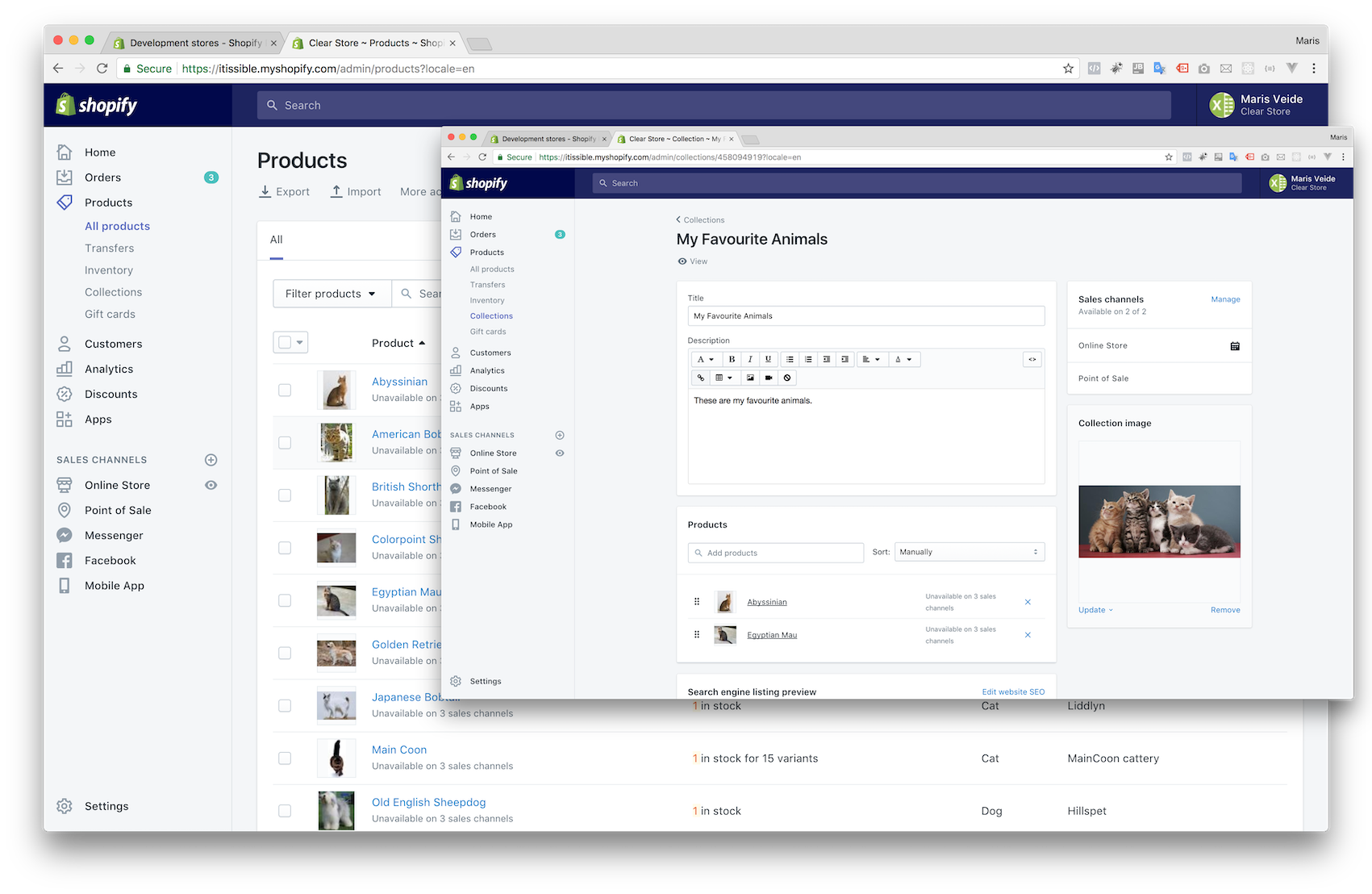Click Edit website SEO link

coord(1013,691)
